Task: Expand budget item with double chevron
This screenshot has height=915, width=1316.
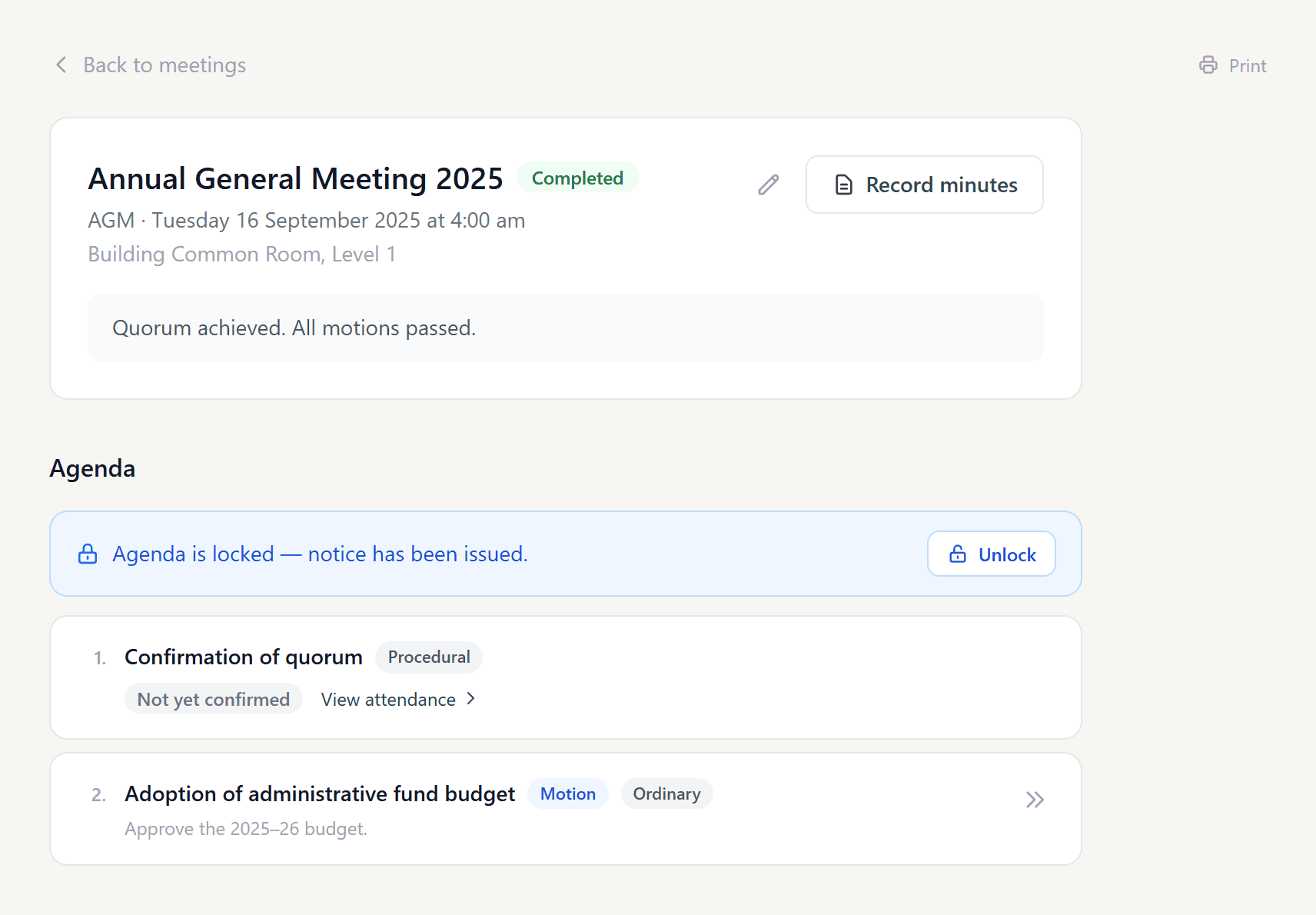Action: click(1035, 800)
